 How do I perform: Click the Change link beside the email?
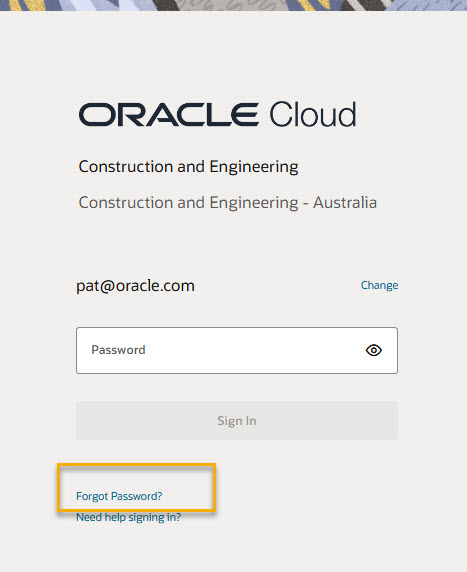pyautogui.click(x=379, y=285)
